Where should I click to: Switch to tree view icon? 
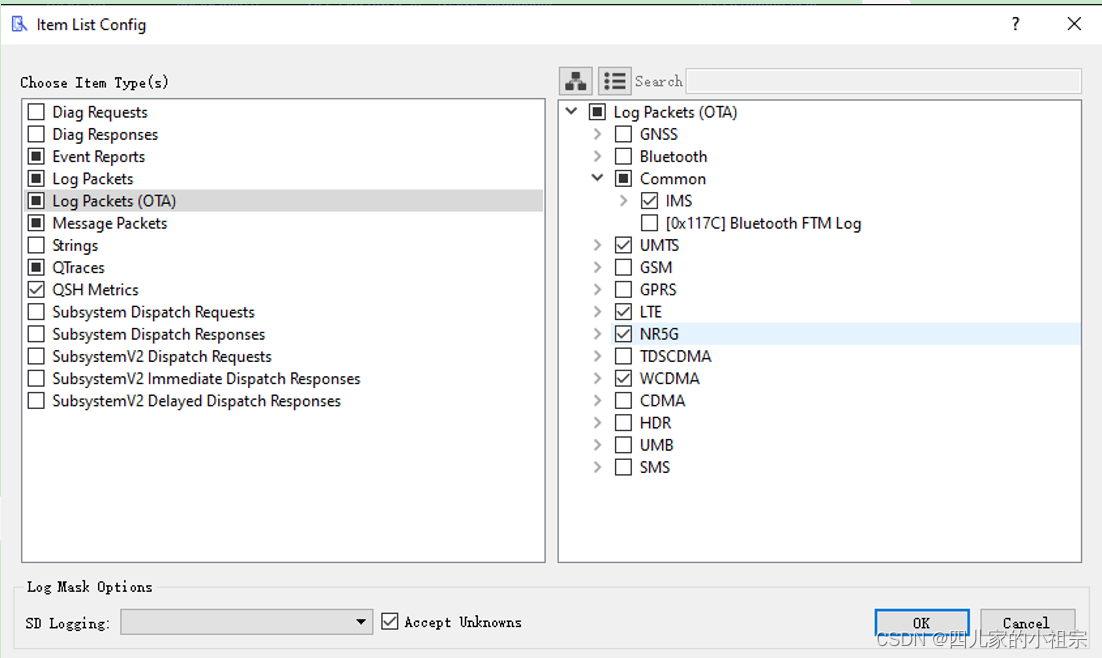[x=576, y=82]
